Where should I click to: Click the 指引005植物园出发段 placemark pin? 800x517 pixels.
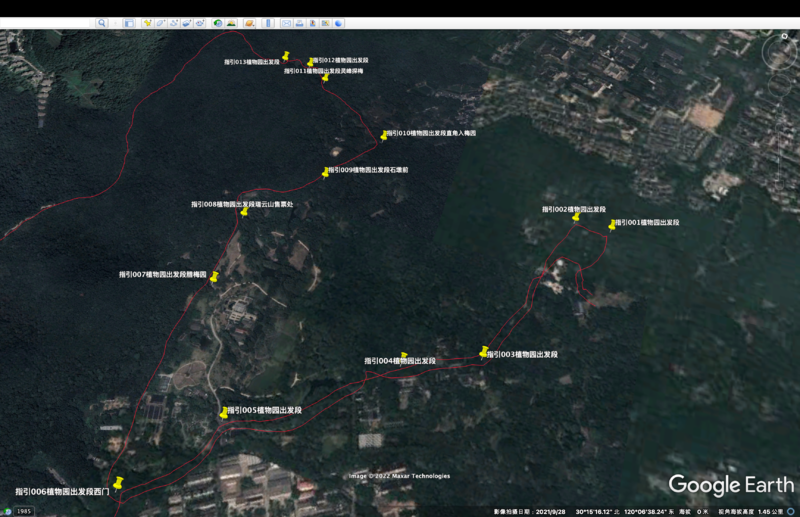pyautogui.click(x=223, y=412)
